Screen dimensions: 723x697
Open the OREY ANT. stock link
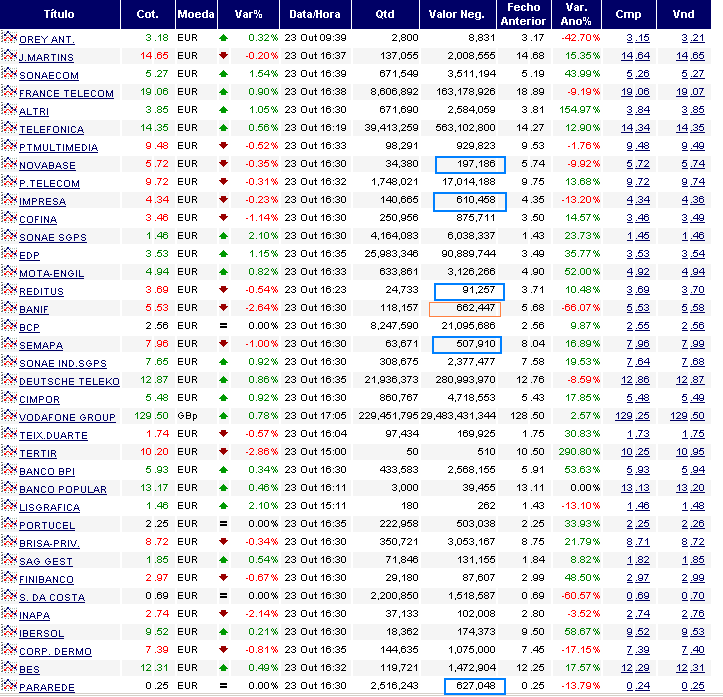point(47,40)
